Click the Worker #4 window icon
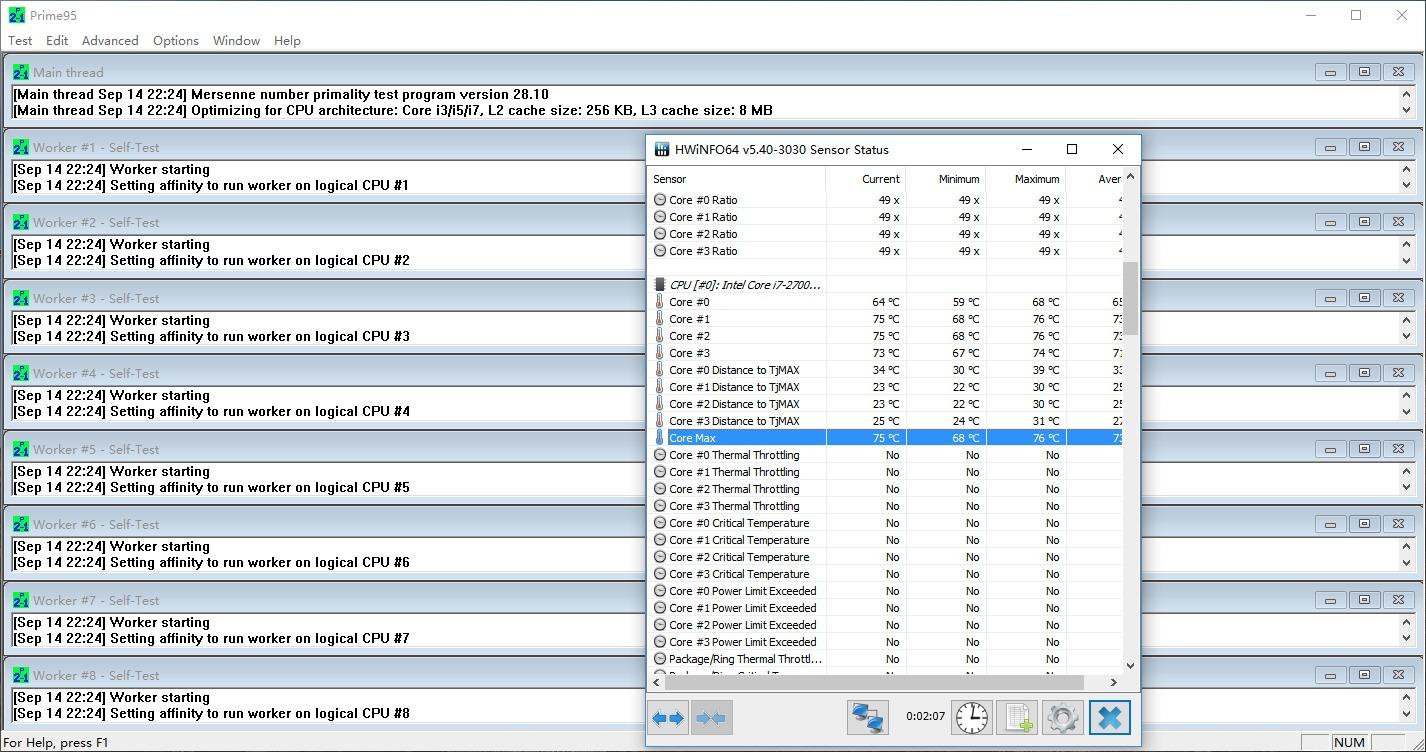 click(x=21, y=373)
